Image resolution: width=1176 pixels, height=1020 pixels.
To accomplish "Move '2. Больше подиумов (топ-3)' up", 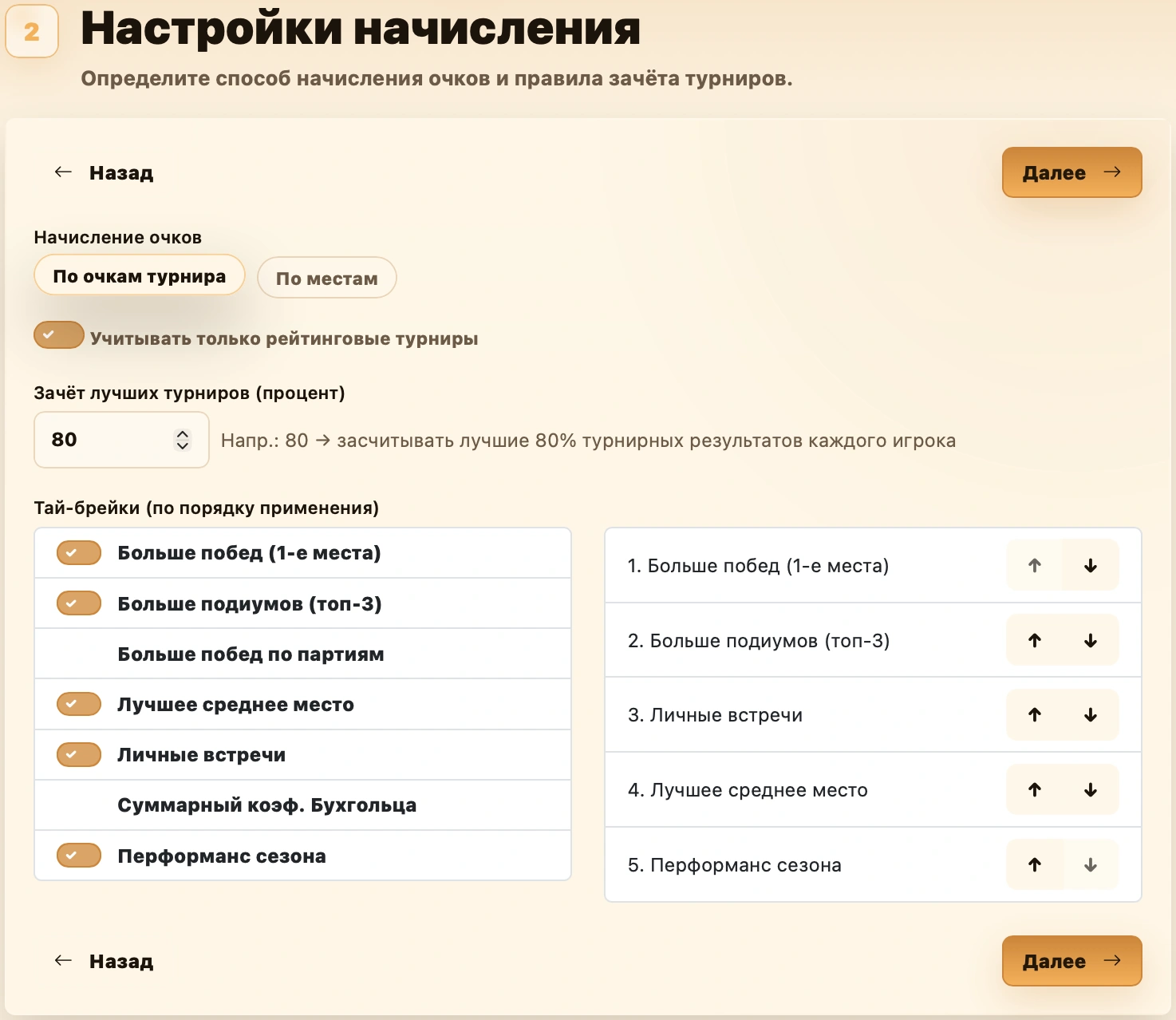I will [x=1035, y=640].
